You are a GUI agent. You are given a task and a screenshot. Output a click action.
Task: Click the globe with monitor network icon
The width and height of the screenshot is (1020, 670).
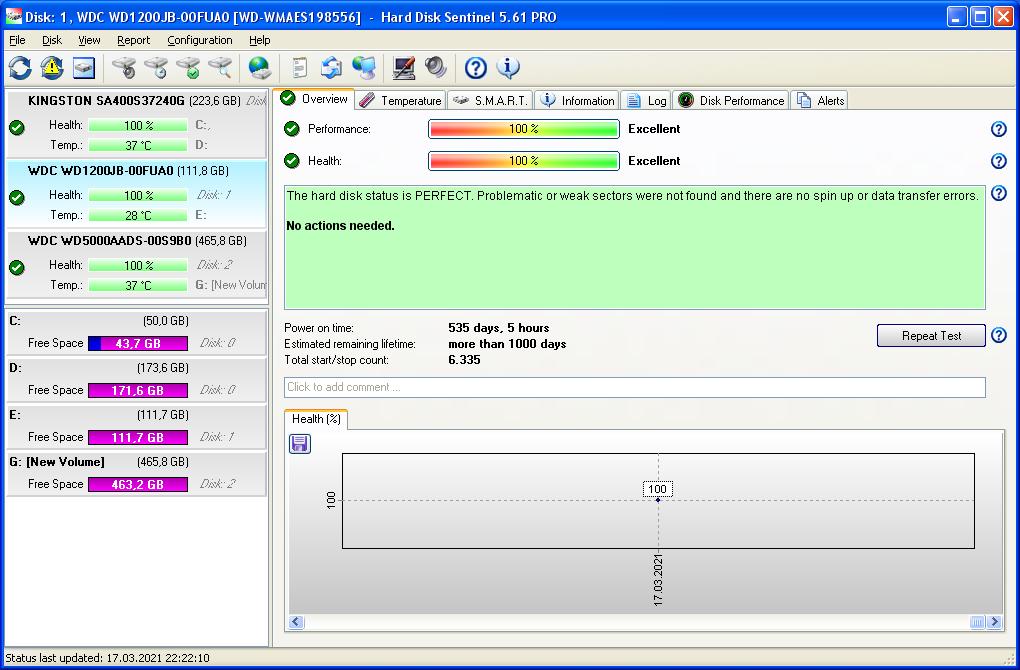coord(364,68)
